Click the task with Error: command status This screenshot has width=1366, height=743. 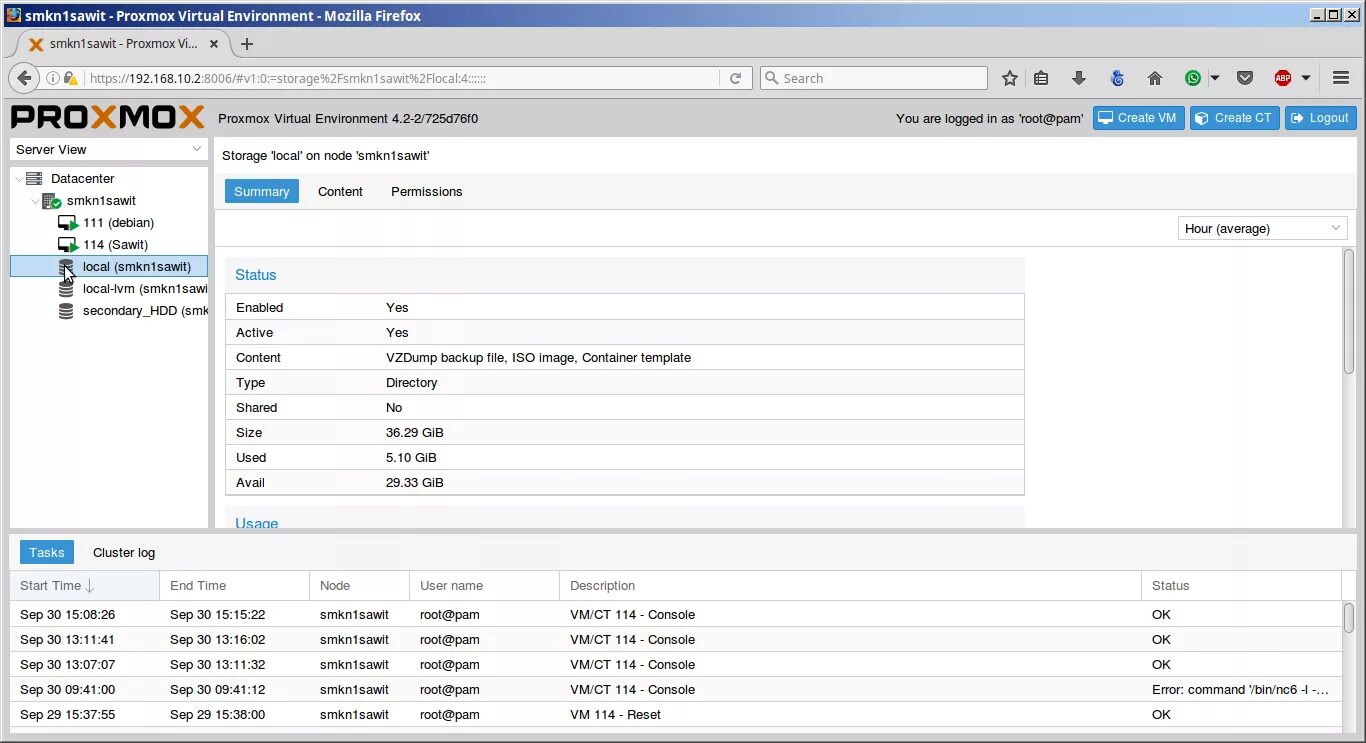pos(676,689)
